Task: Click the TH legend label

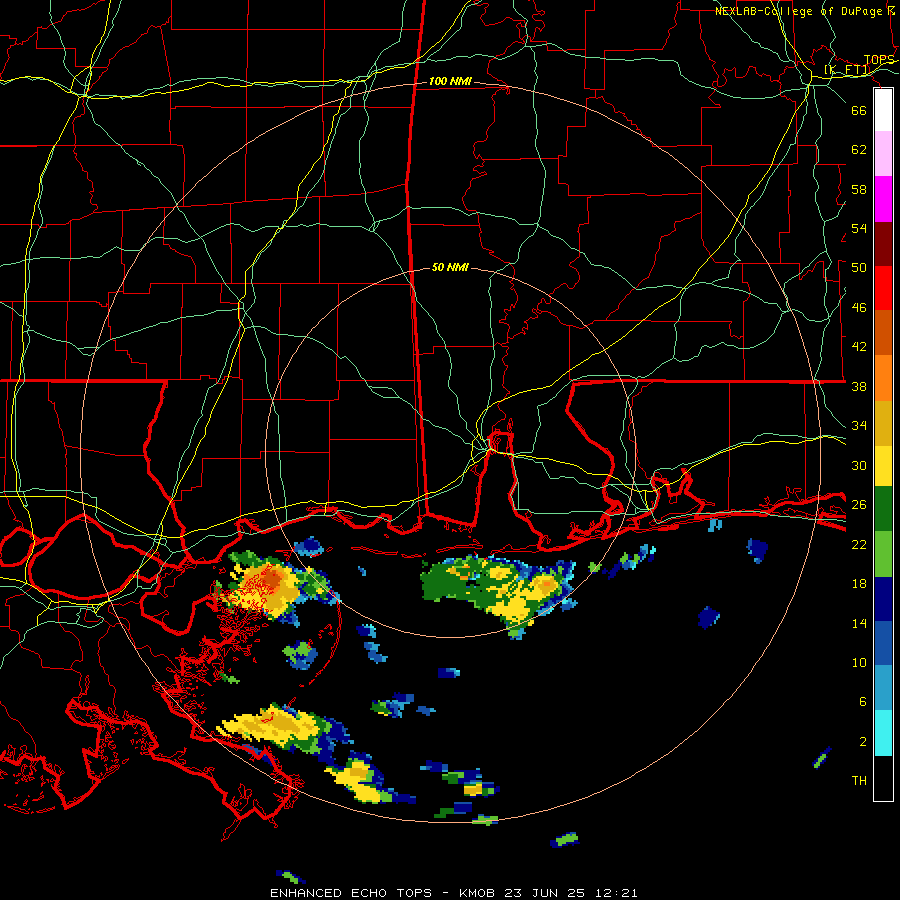Action: [x=859, y=781]
